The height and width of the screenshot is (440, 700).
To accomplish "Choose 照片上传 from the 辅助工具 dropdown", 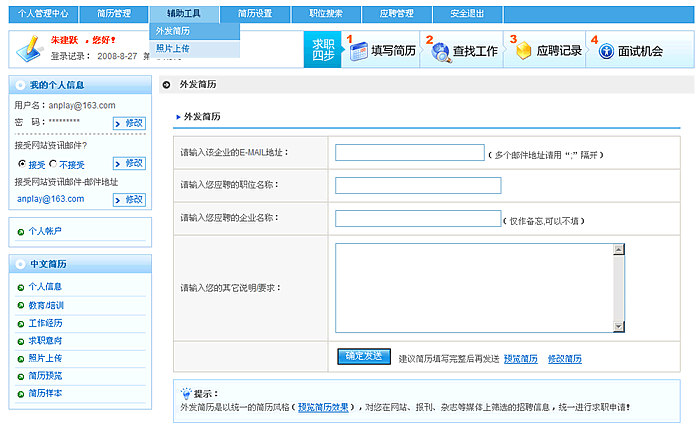I will (173, 48).
